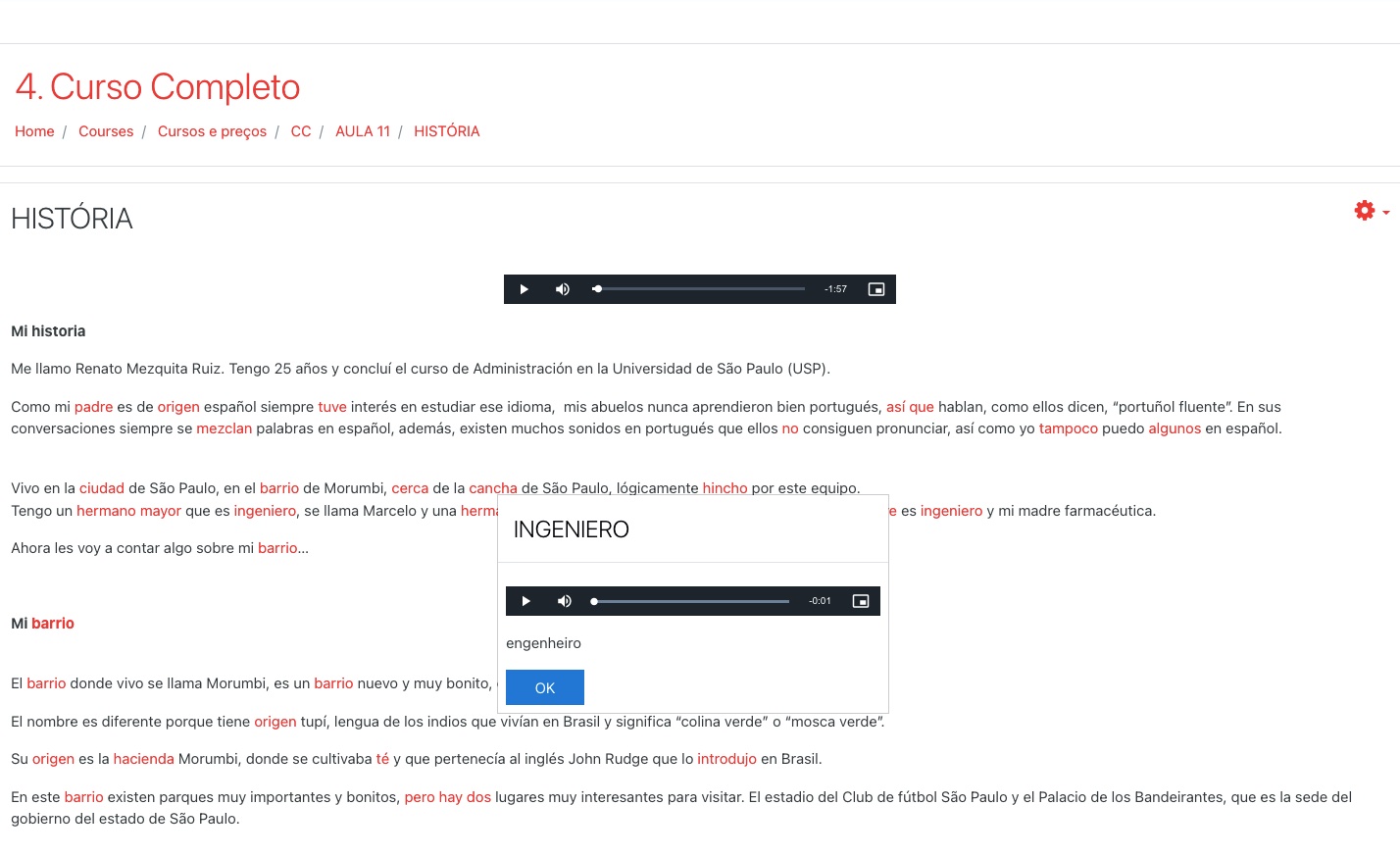Viewport: 1400px width, 856px height.
Task: Click 'ingeniero' before 'y mi madre farmacéutica'
Action: pyautogui.click(x=951, y=511)
